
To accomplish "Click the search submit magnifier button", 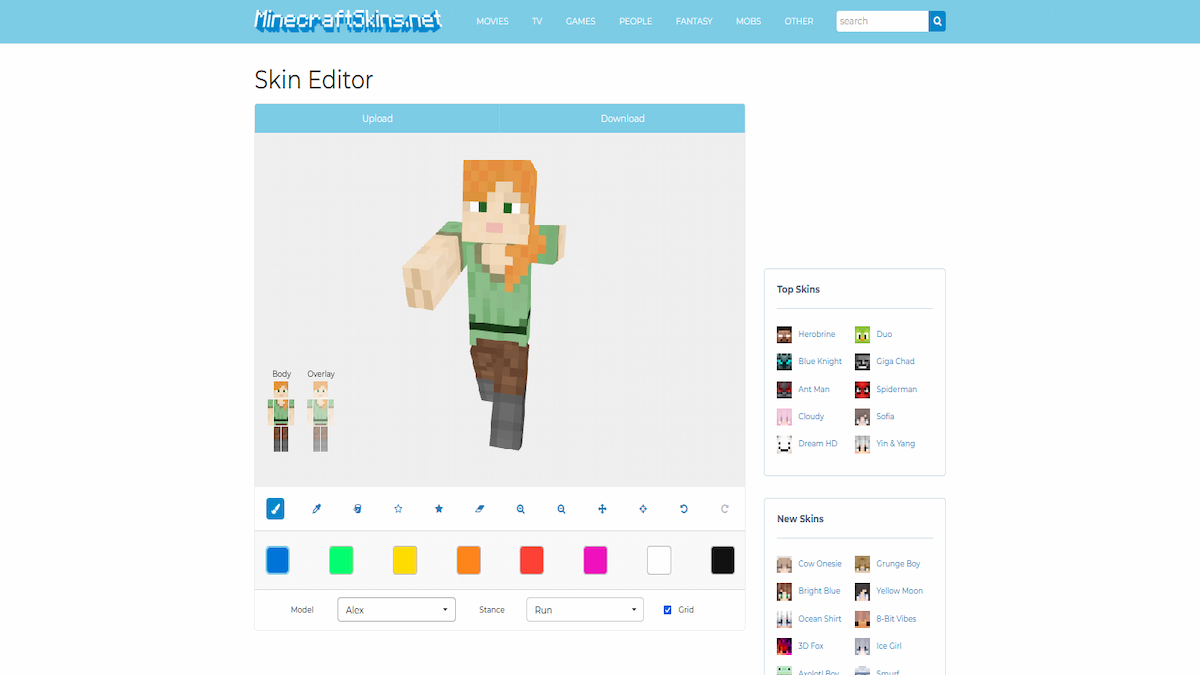I will point(937,20).
